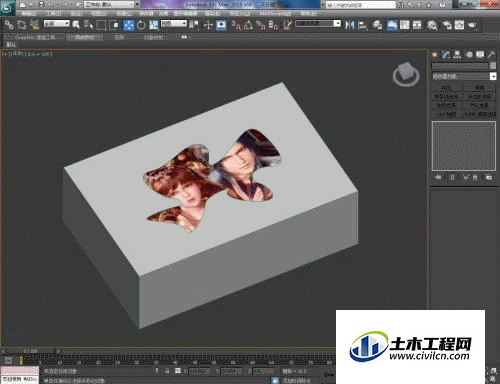This screenshot has width=500, height=384.
Task: Open the viewport [+] label menu
Action: (5, 54)
